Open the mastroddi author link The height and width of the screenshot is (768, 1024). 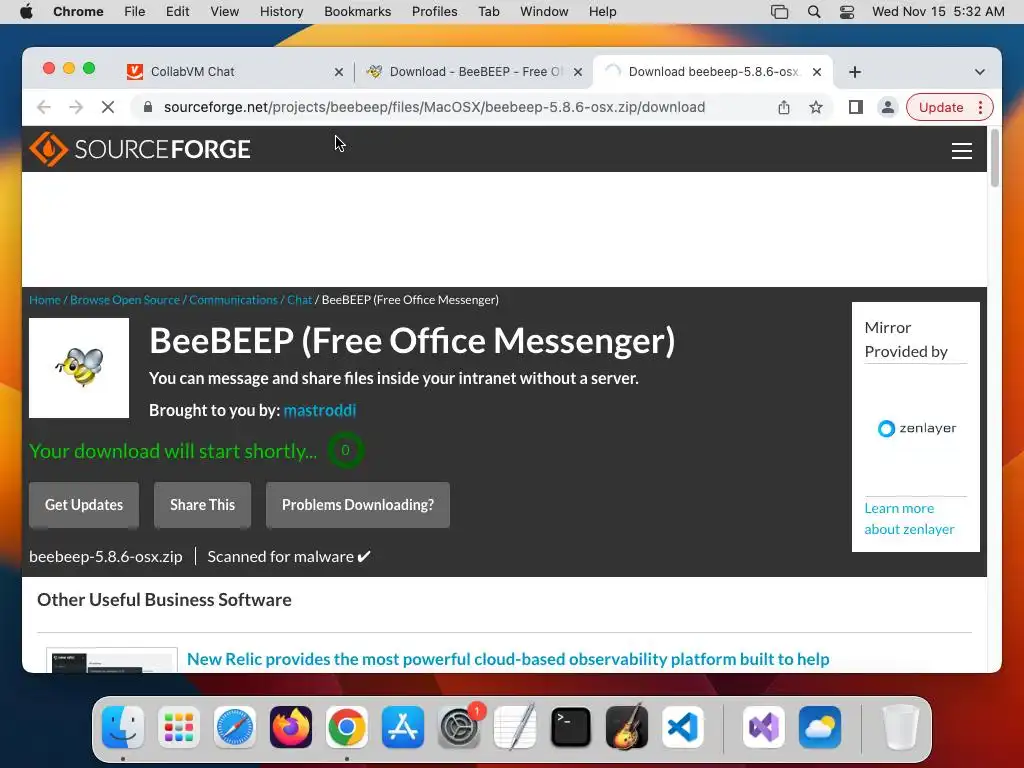pos(319,410)
